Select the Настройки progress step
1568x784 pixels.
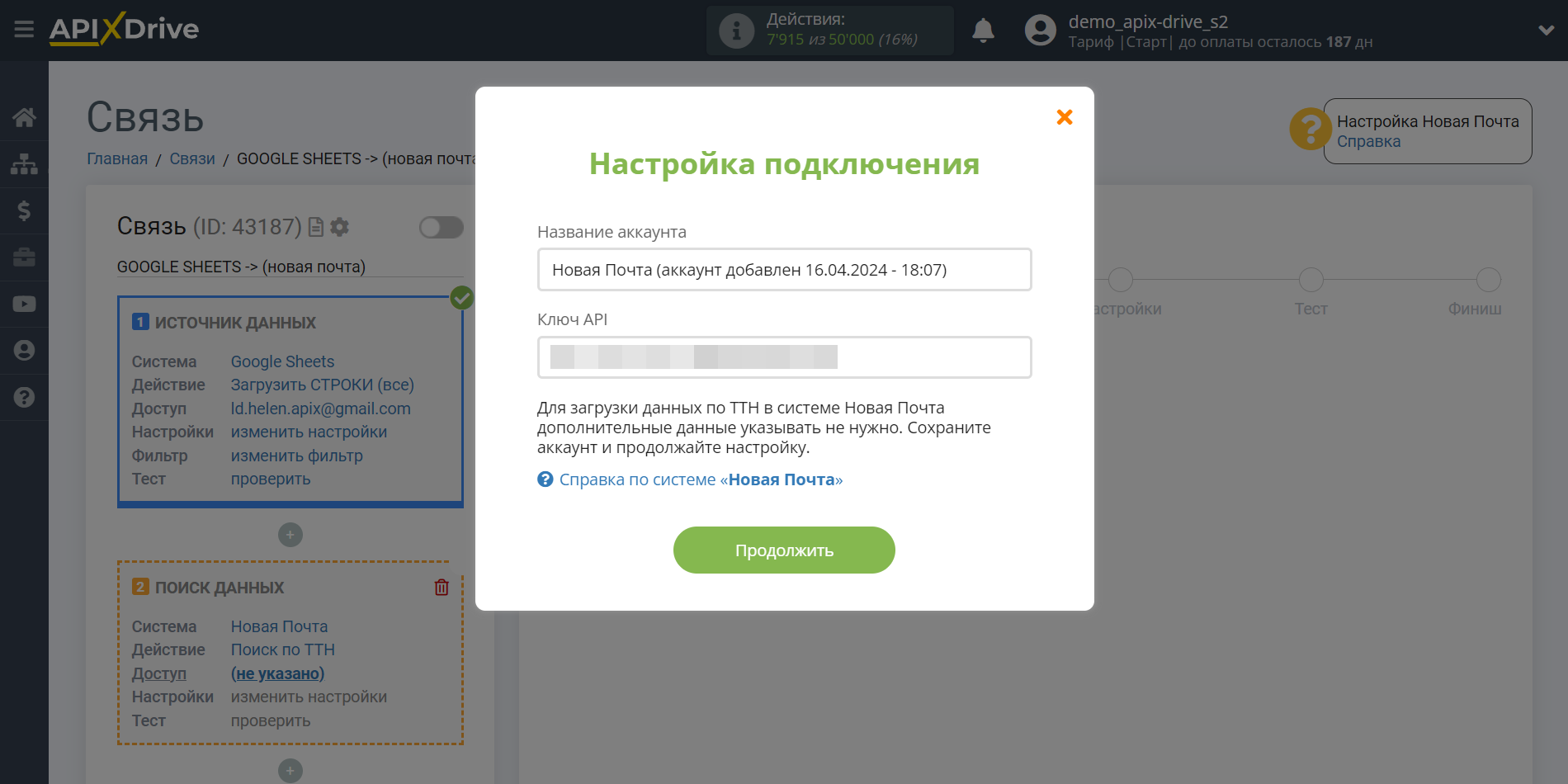pyautogui.click(x=1120, y=280)
